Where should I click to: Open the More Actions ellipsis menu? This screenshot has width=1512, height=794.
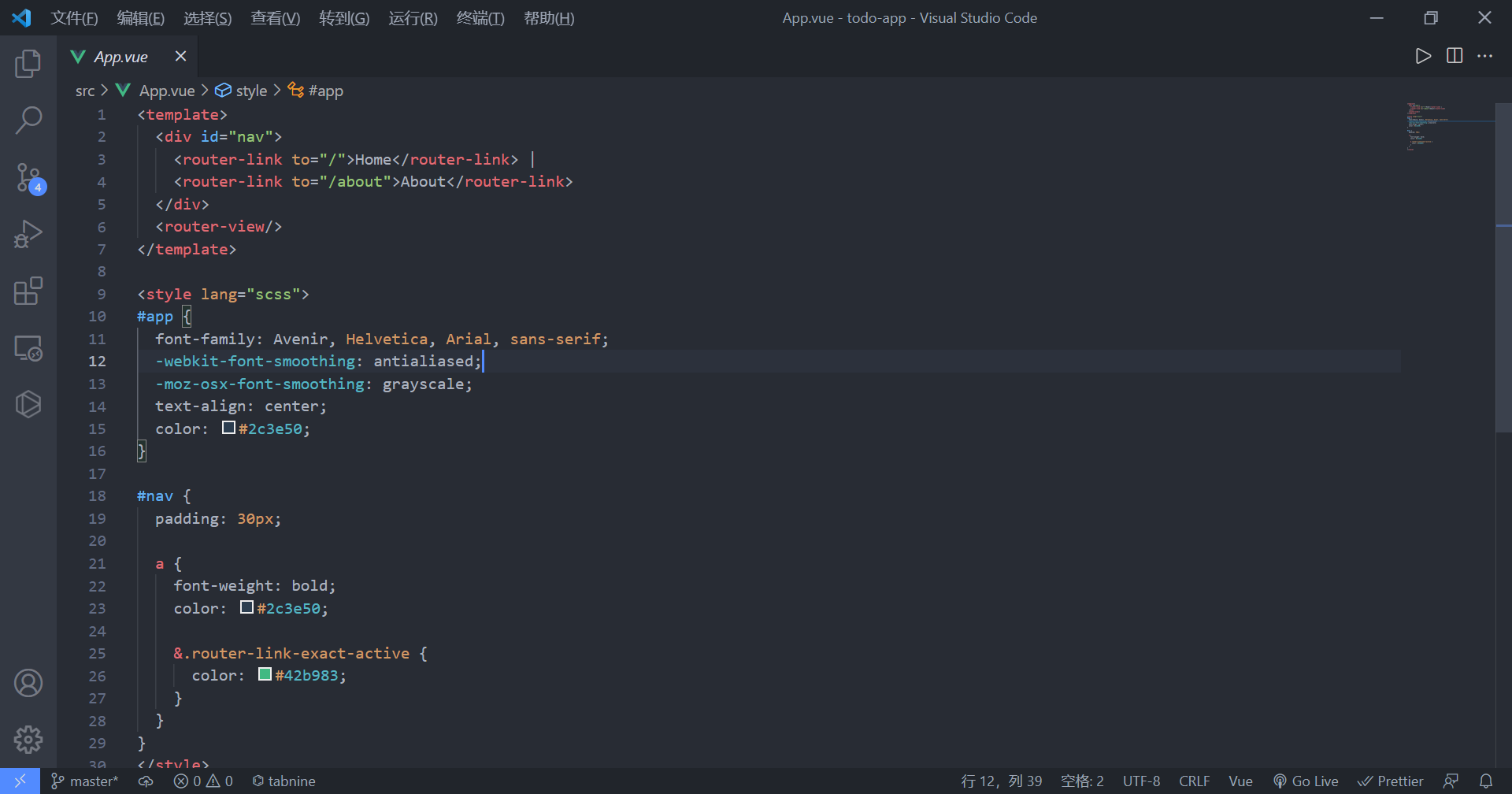[1484, 56]
